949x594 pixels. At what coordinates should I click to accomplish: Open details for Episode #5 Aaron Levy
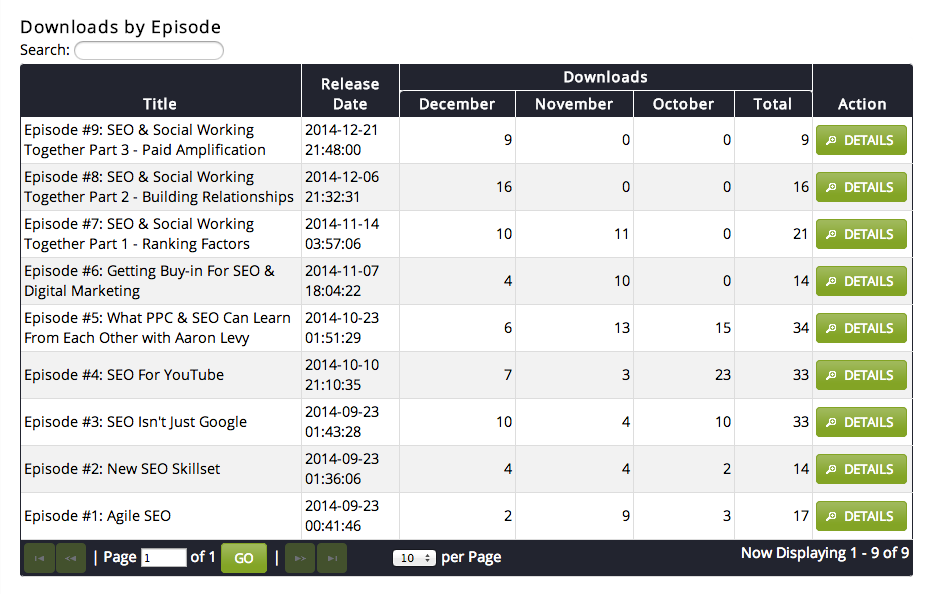[x=861, y=329]
